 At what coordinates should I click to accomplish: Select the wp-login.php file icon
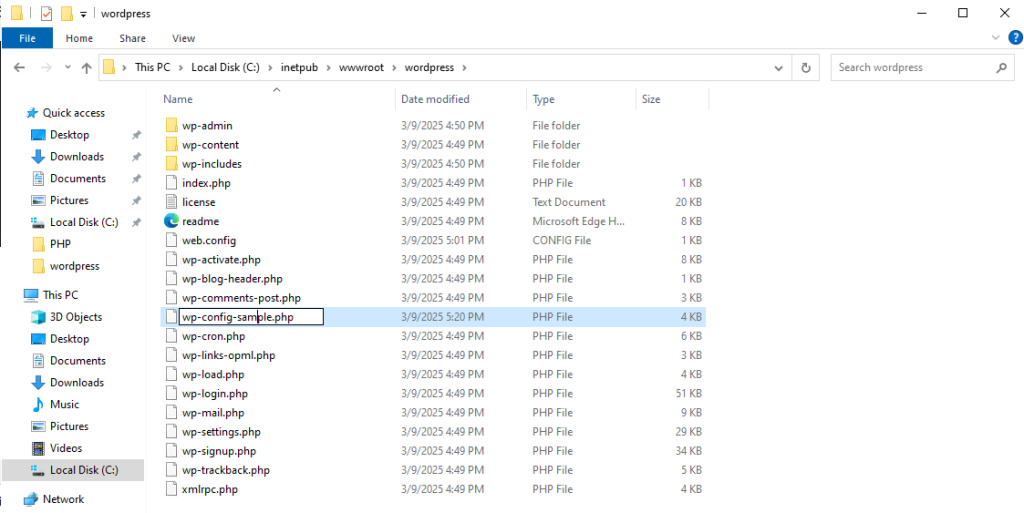coord(171,394)
